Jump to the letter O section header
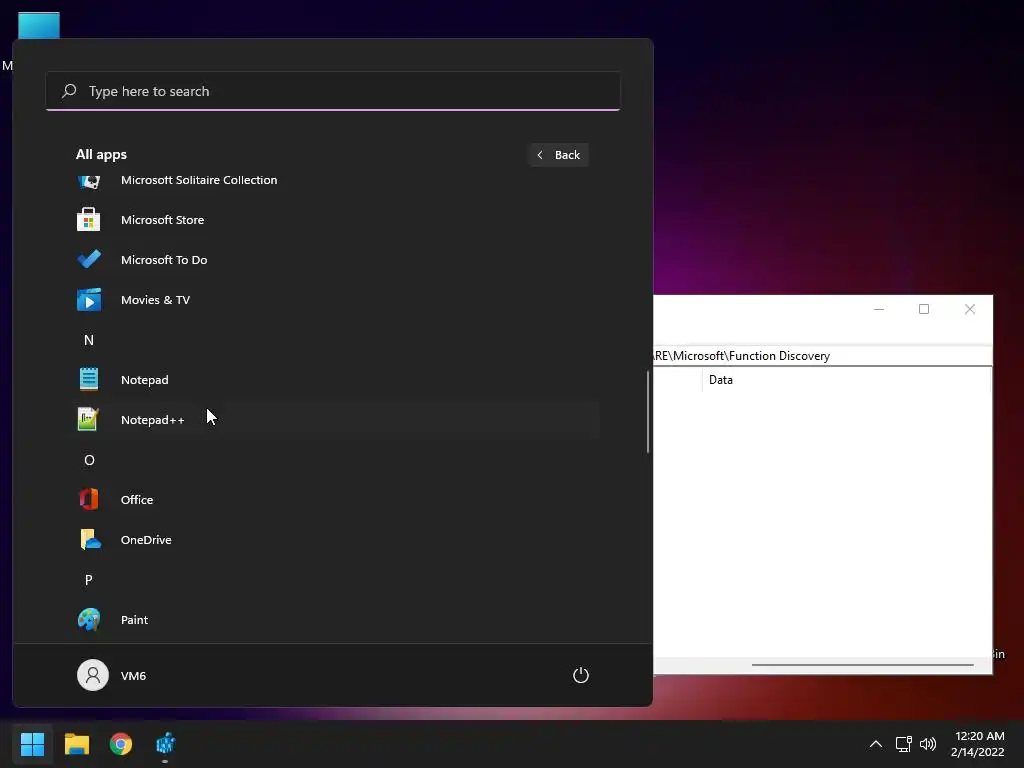Screen dimensions: 1024x768 (x=89, y=460)
